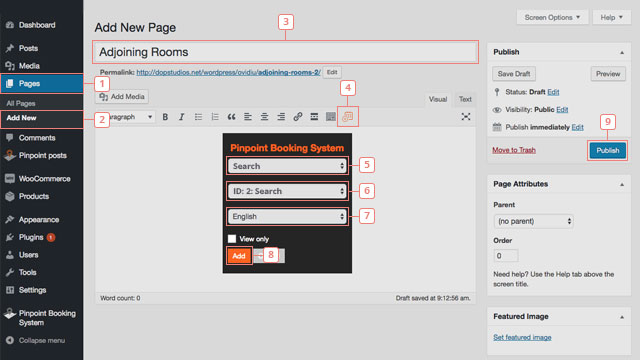Click the page title field
The height and width of the screenshot is (360, 640).
[285, 52]
